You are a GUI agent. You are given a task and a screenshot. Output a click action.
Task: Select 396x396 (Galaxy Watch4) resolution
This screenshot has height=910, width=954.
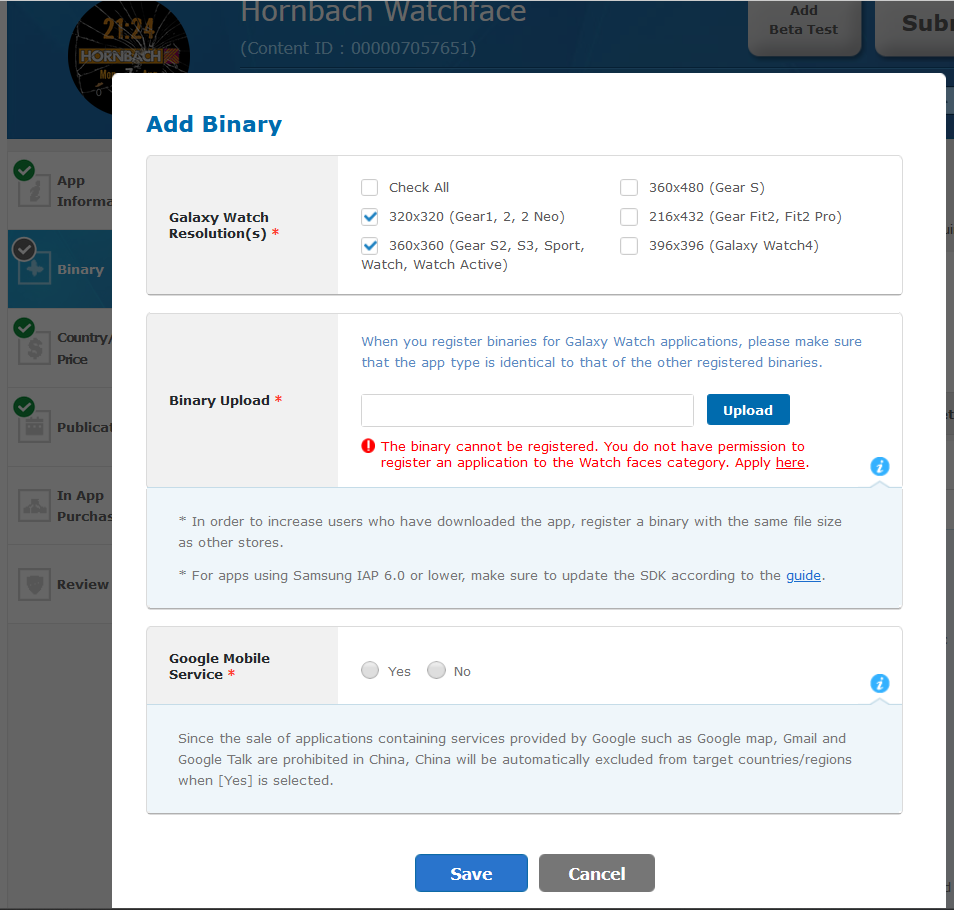pyautogui.click(x=629, y=245)
